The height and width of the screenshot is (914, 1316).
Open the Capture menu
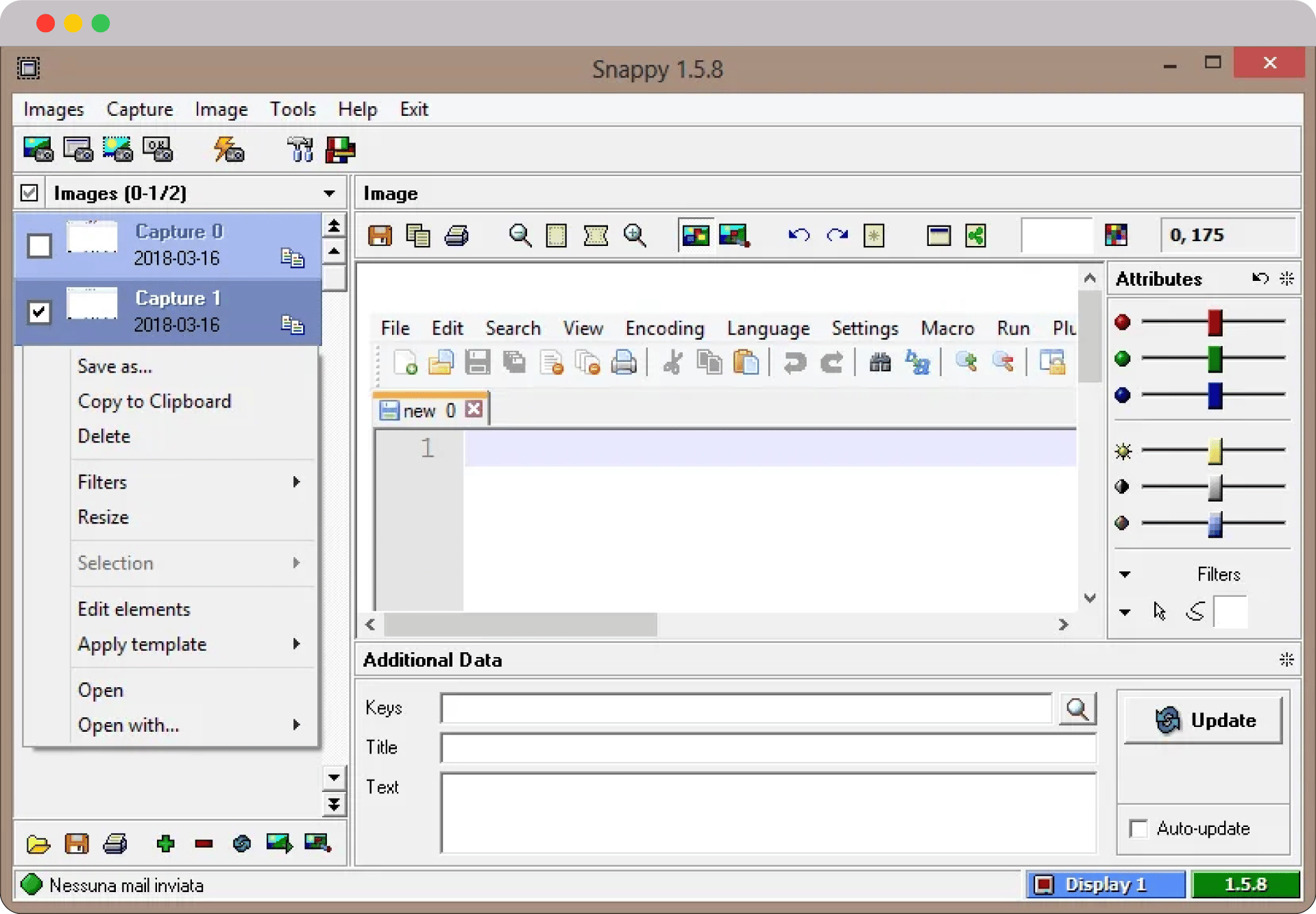coord(139,109)
